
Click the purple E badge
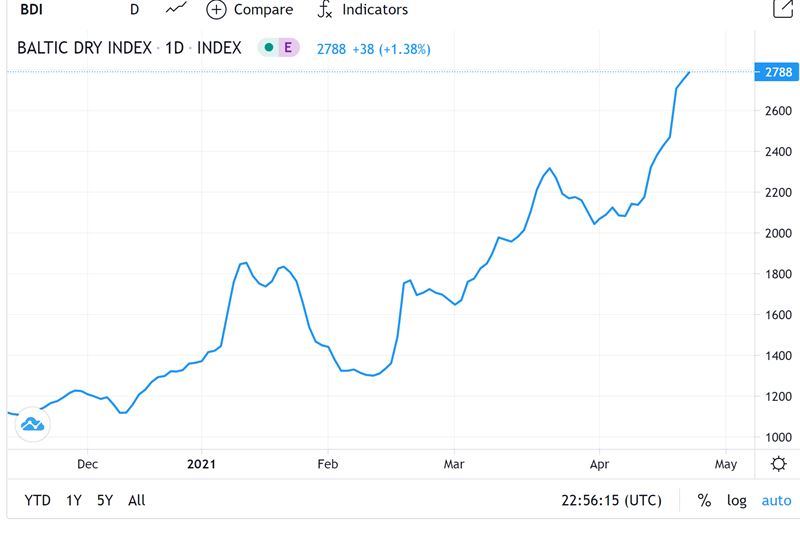point(289,47)
